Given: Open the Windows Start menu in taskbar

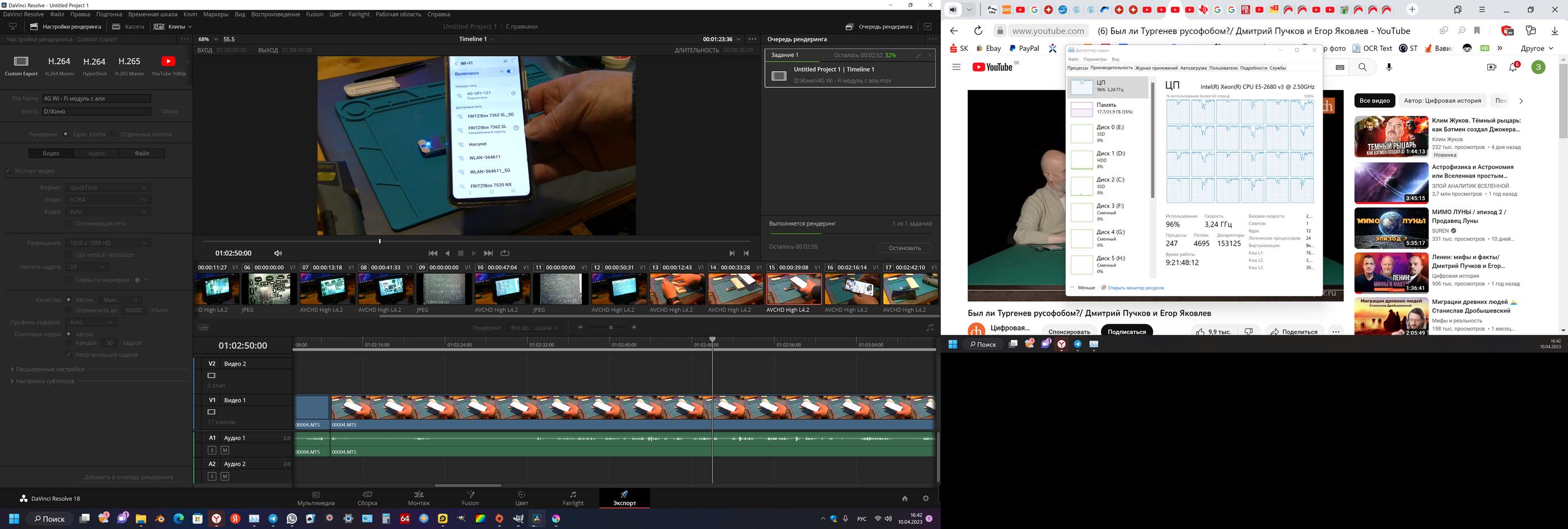Looking at the screenshot, I should [14, 519].
